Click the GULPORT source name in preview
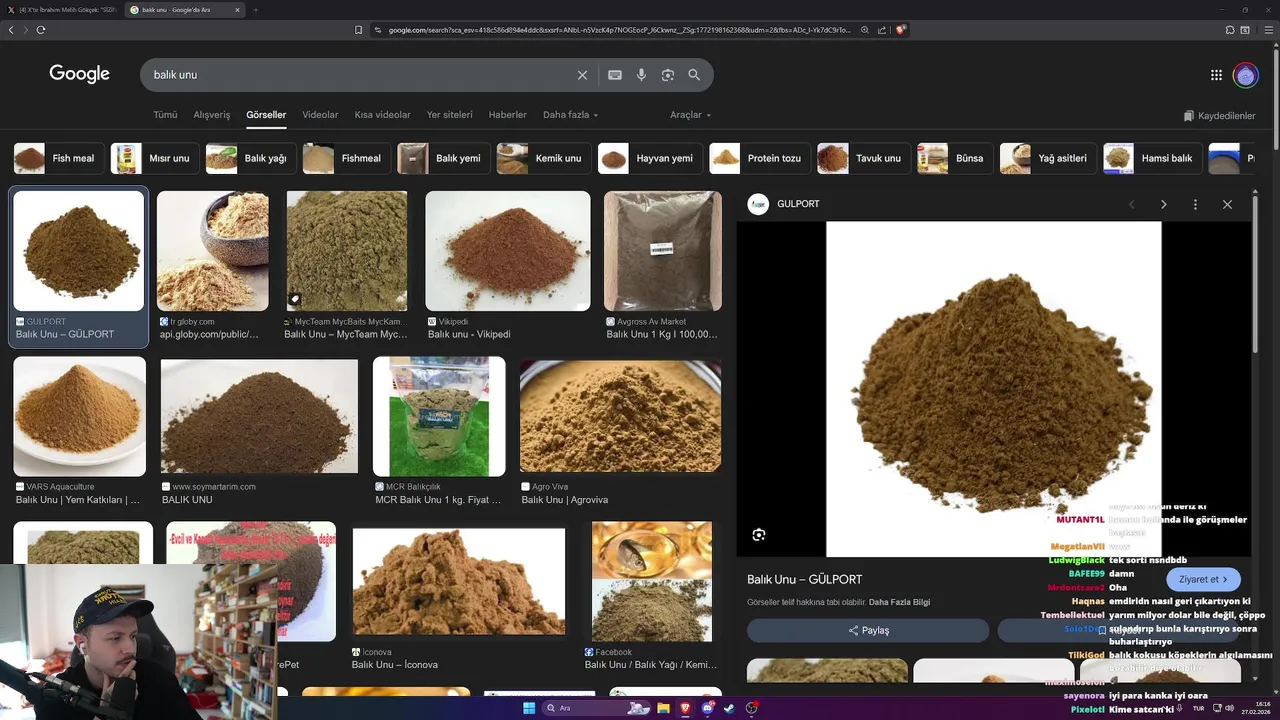This screenshot has height=720, width=1280. (798, 204)
